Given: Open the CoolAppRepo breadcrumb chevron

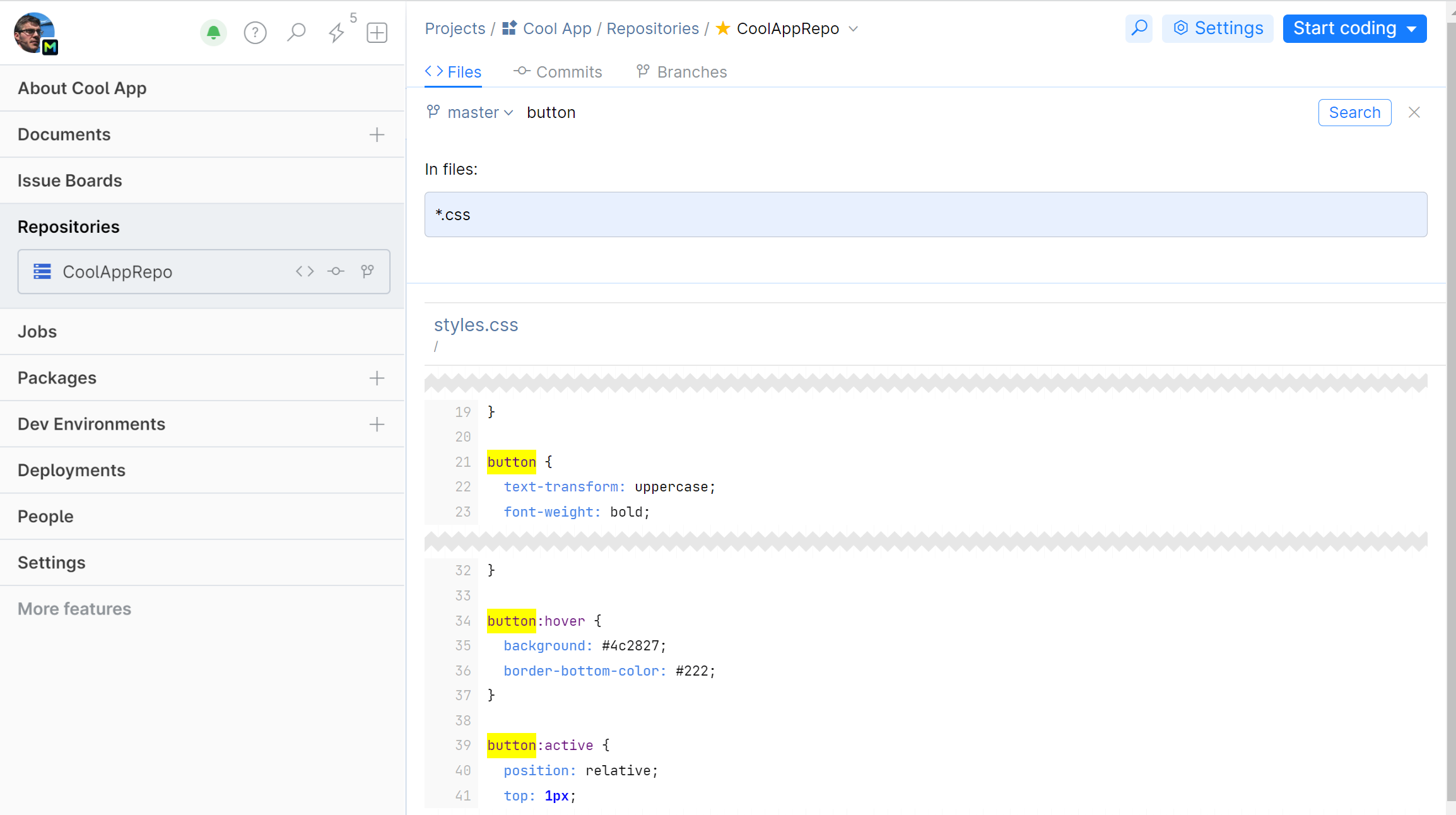Looking at the screenshot, I should pyautogui.click(x=854, y=29).
